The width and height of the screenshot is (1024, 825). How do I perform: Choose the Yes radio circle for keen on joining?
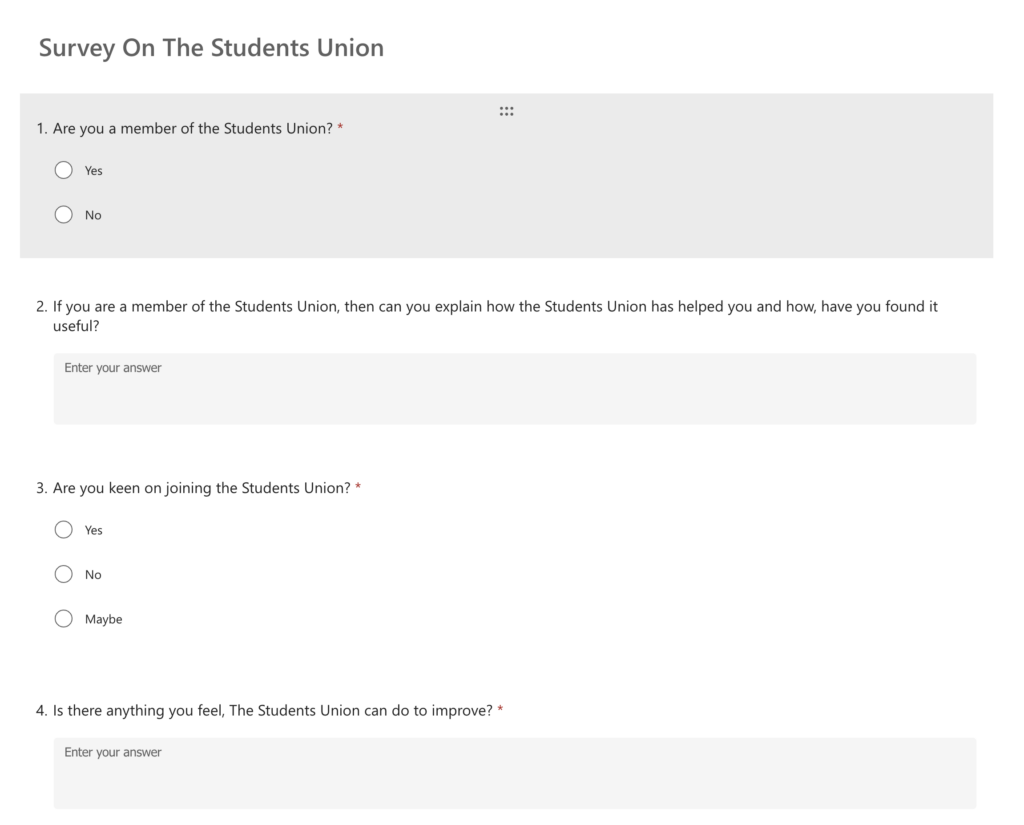click(63, 530)
